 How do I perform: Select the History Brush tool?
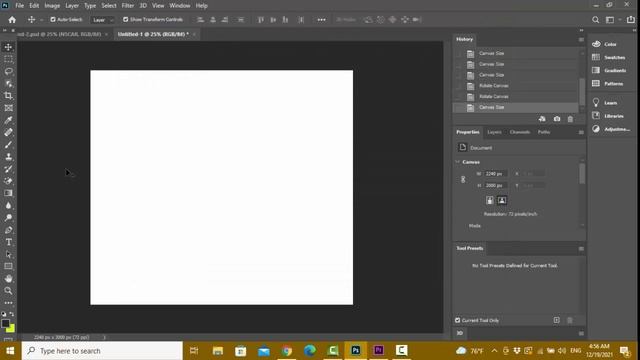pos(8,169)
